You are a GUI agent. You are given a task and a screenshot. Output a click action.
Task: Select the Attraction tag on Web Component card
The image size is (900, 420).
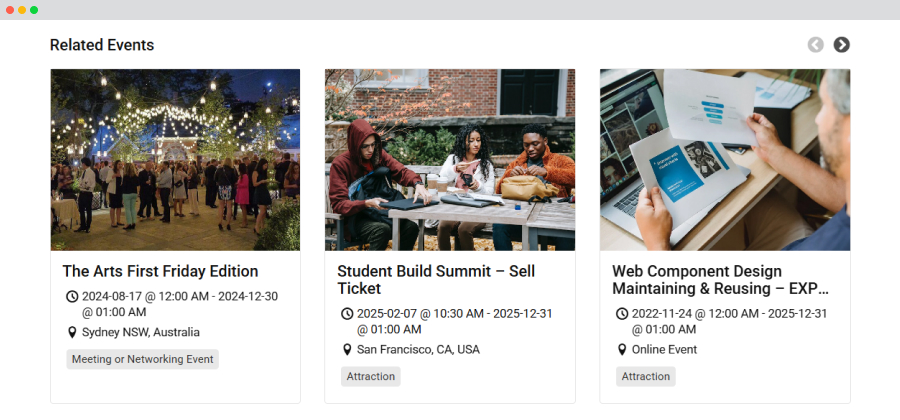click(x=646, y=376)
